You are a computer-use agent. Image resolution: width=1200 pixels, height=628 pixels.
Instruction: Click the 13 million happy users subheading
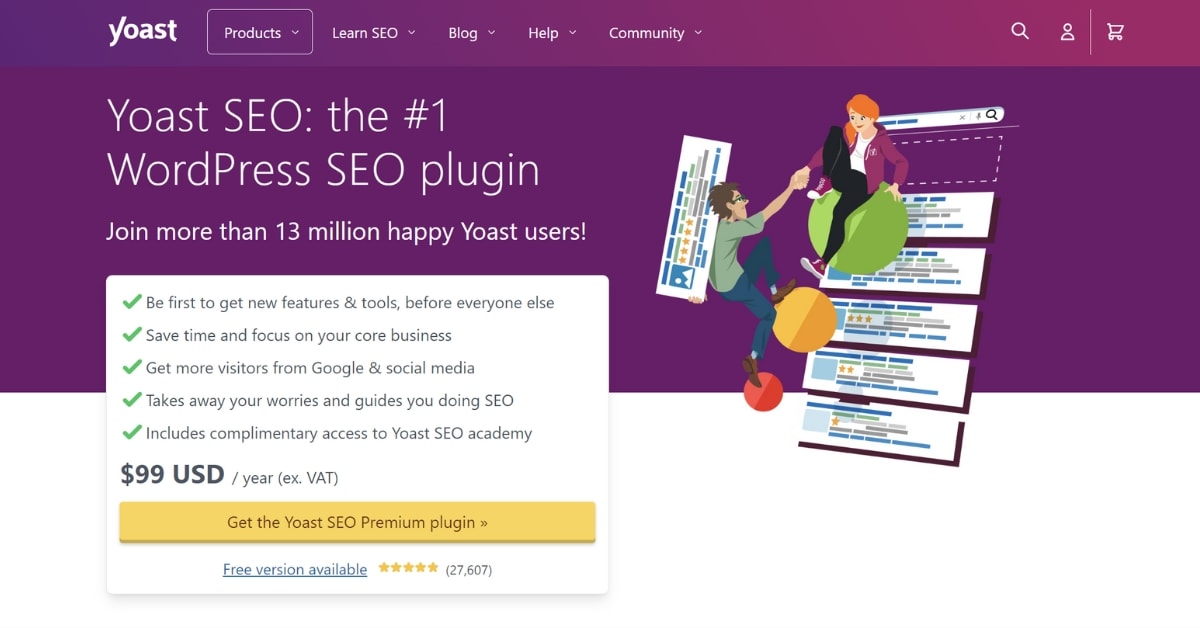pyautogui.click(x=346, y=231)
